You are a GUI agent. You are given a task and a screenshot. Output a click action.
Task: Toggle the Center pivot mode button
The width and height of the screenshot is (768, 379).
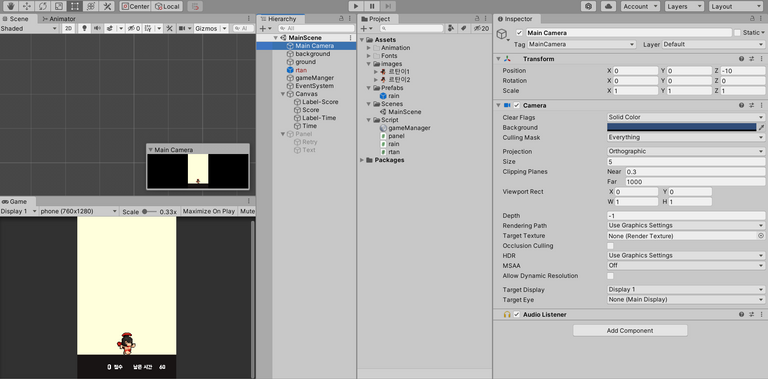point(135,6)
